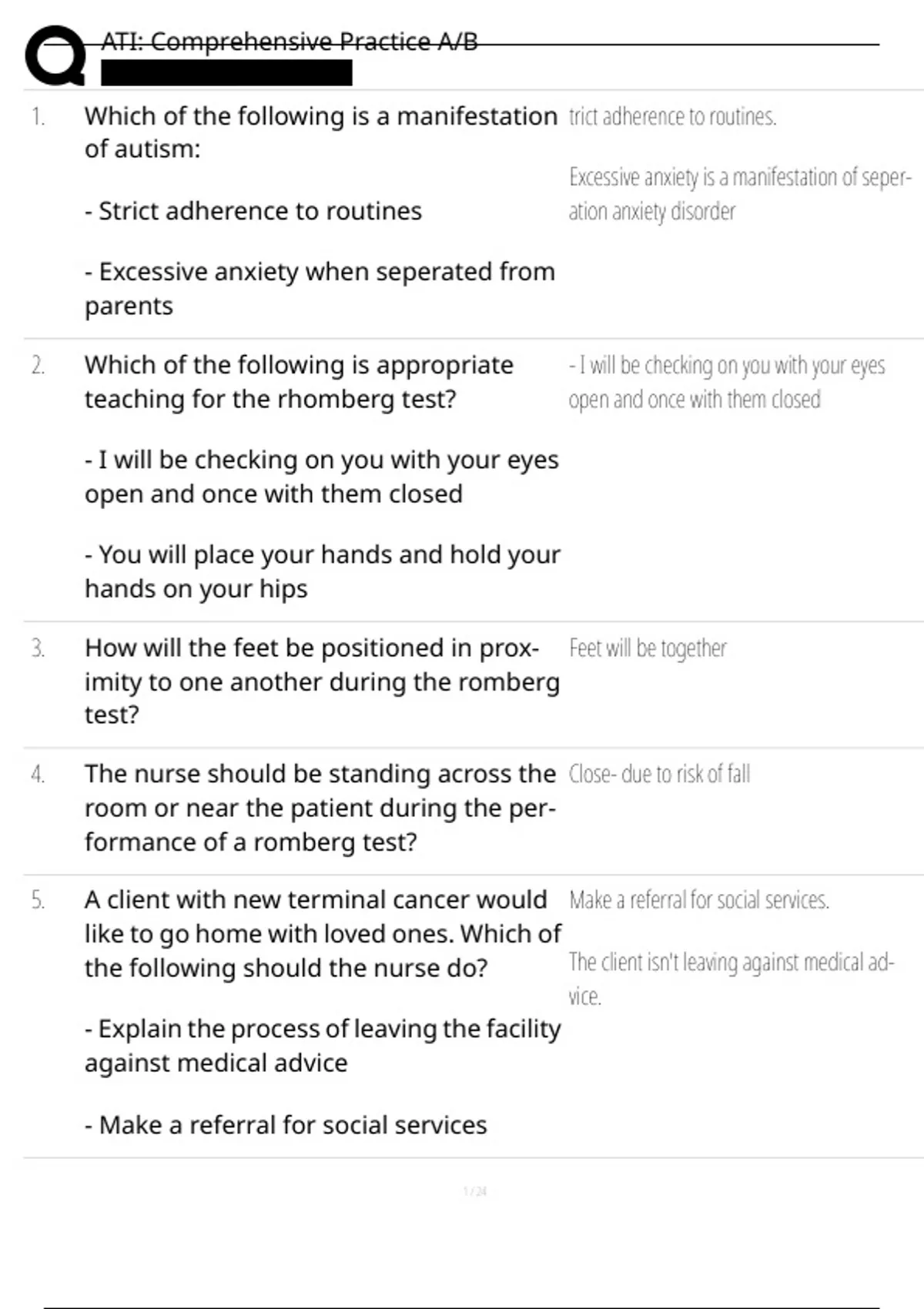Screen dimensions: 924x1309
Task: Click the feet positioning romberg question
Action: click(322, 681)
